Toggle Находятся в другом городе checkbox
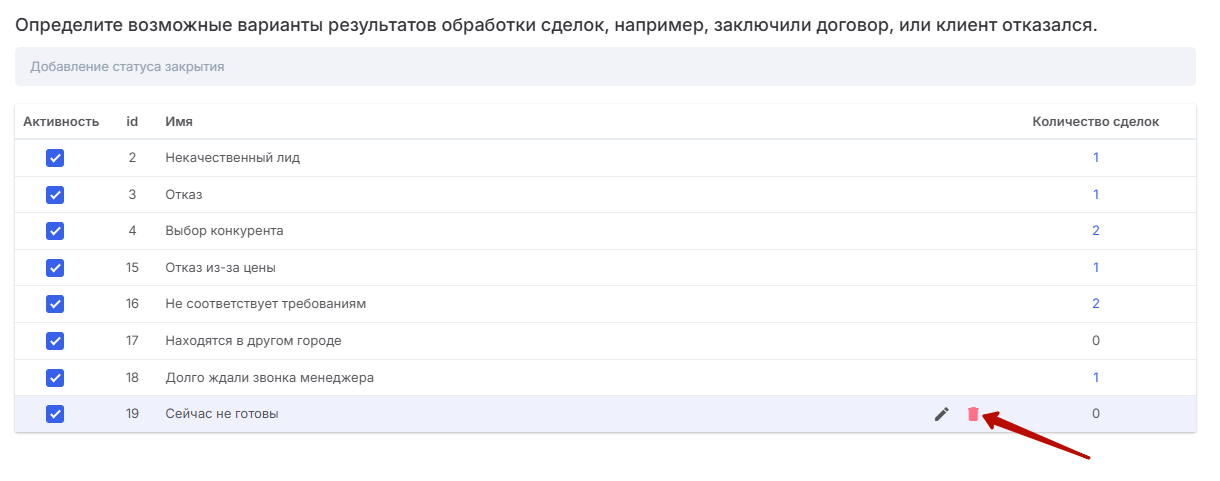This screenshot has width=1220, height=481. (x=55, y=341)
